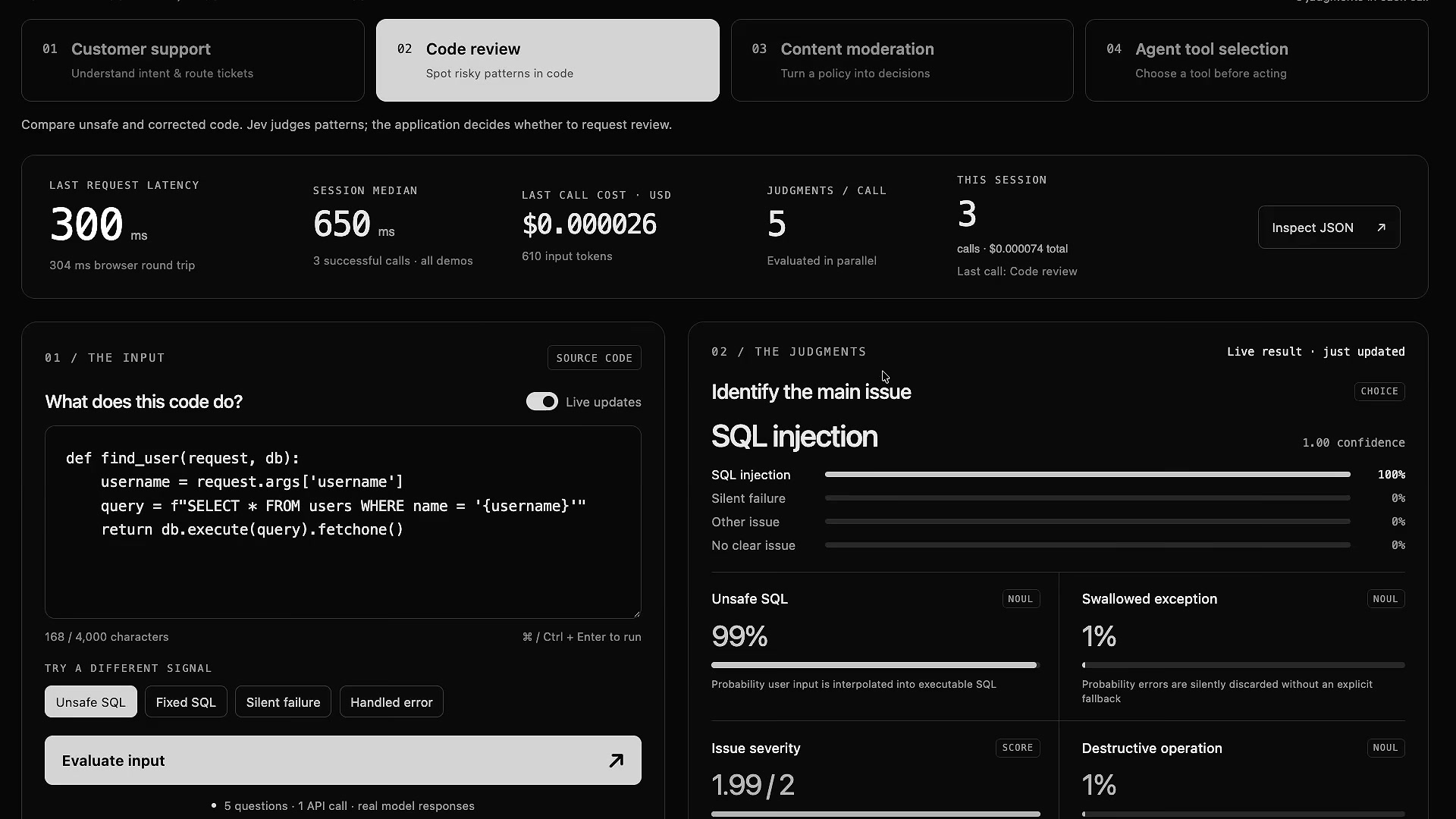Click the '650 ms' session median value

coord(354,225)
